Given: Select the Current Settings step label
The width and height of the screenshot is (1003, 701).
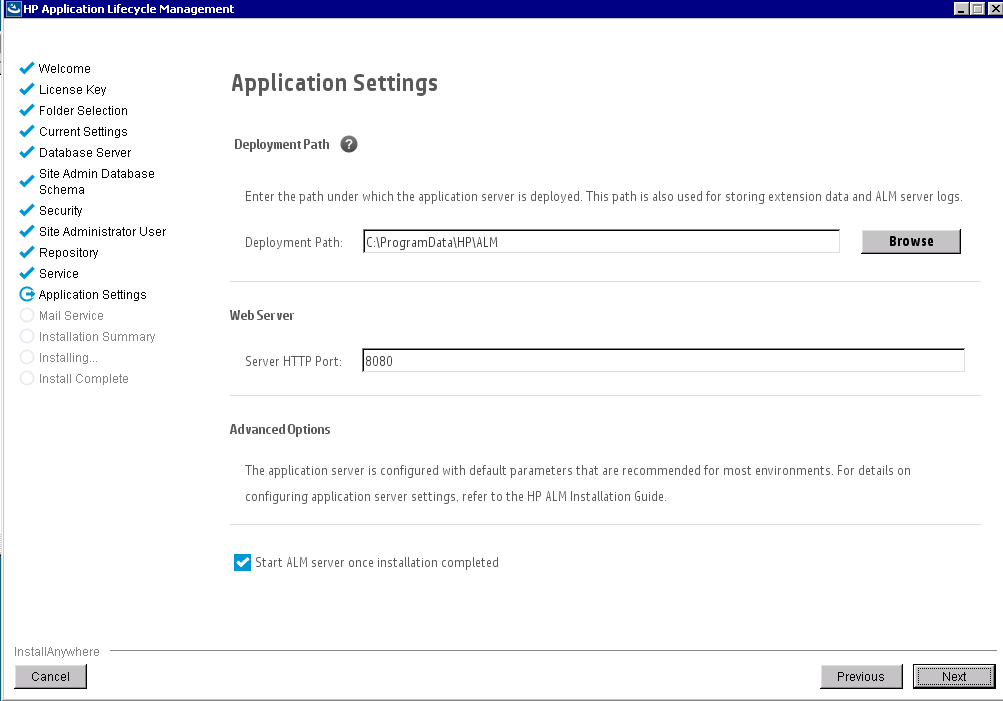Looking at the screenshot, I should [83, 132].
